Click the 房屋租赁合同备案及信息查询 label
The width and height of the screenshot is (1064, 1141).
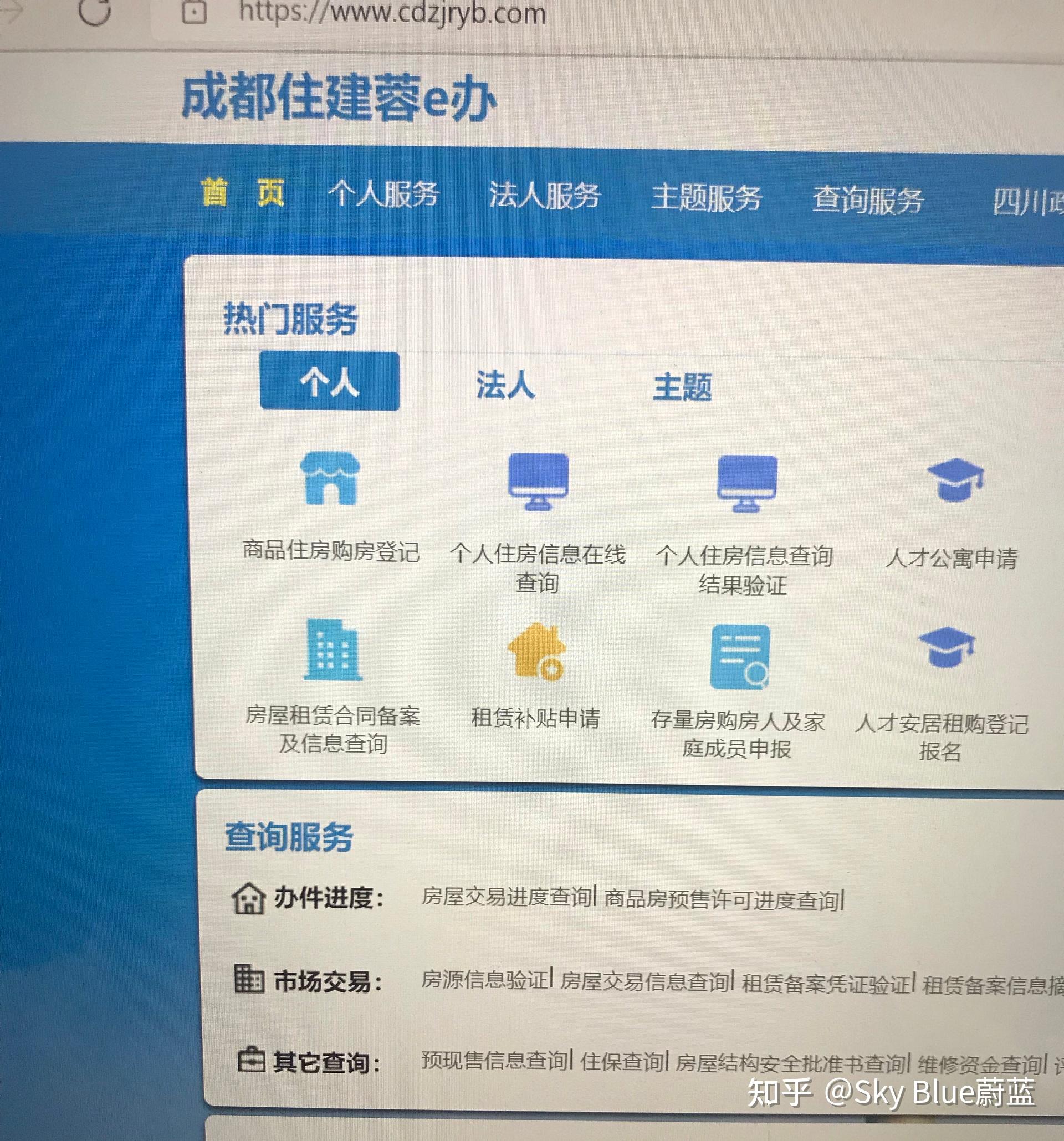(x=333, y=729)
